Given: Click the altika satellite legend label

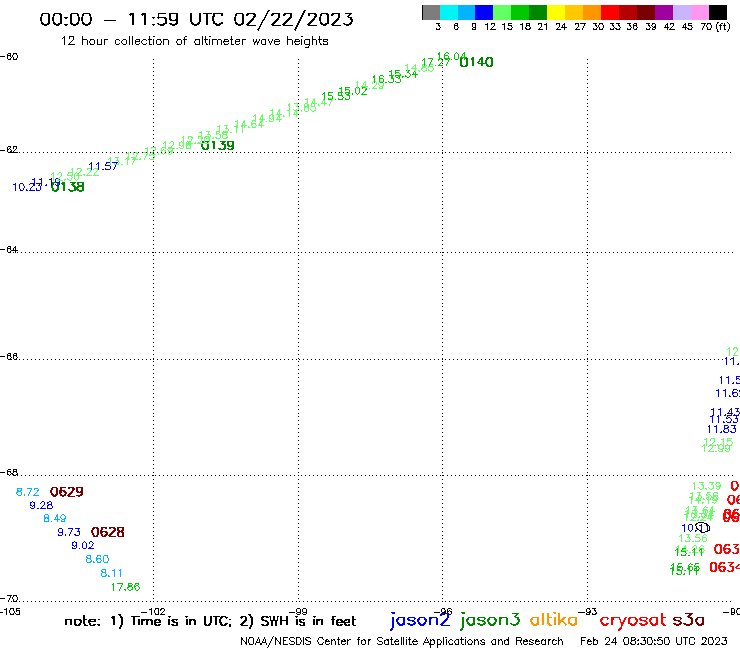Looking at the screenshot, I should point(554,619).
